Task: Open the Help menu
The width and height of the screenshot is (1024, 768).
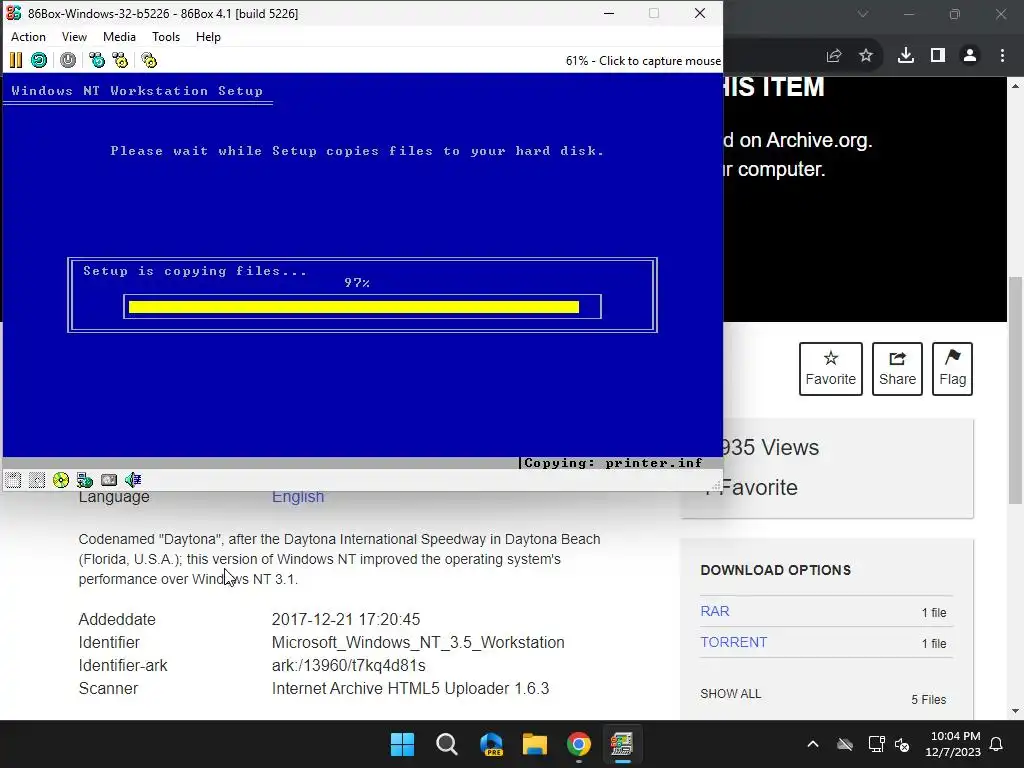Action: (x=208, y=37)
